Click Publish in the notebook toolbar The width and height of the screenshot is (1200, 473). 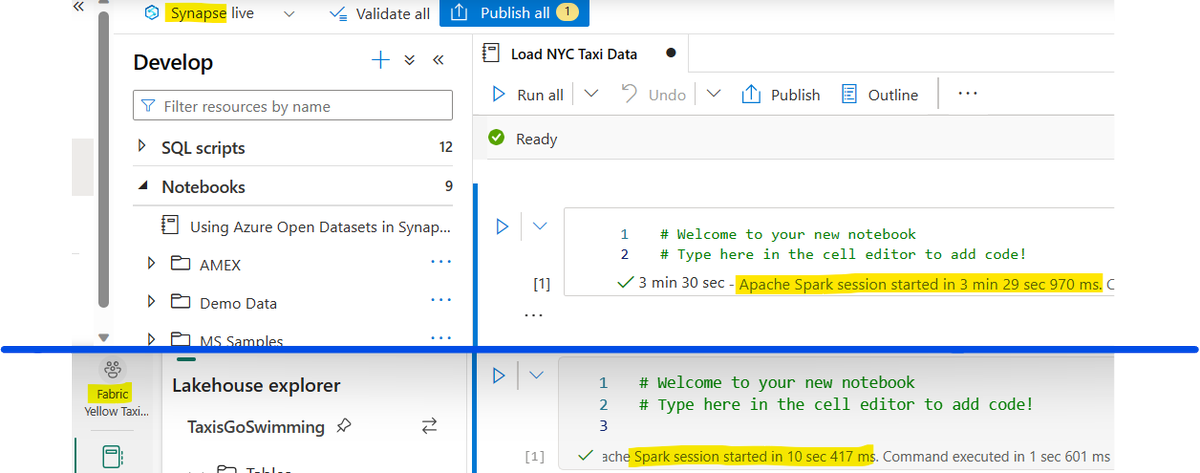pyautogui.click(x=781, y=95)
